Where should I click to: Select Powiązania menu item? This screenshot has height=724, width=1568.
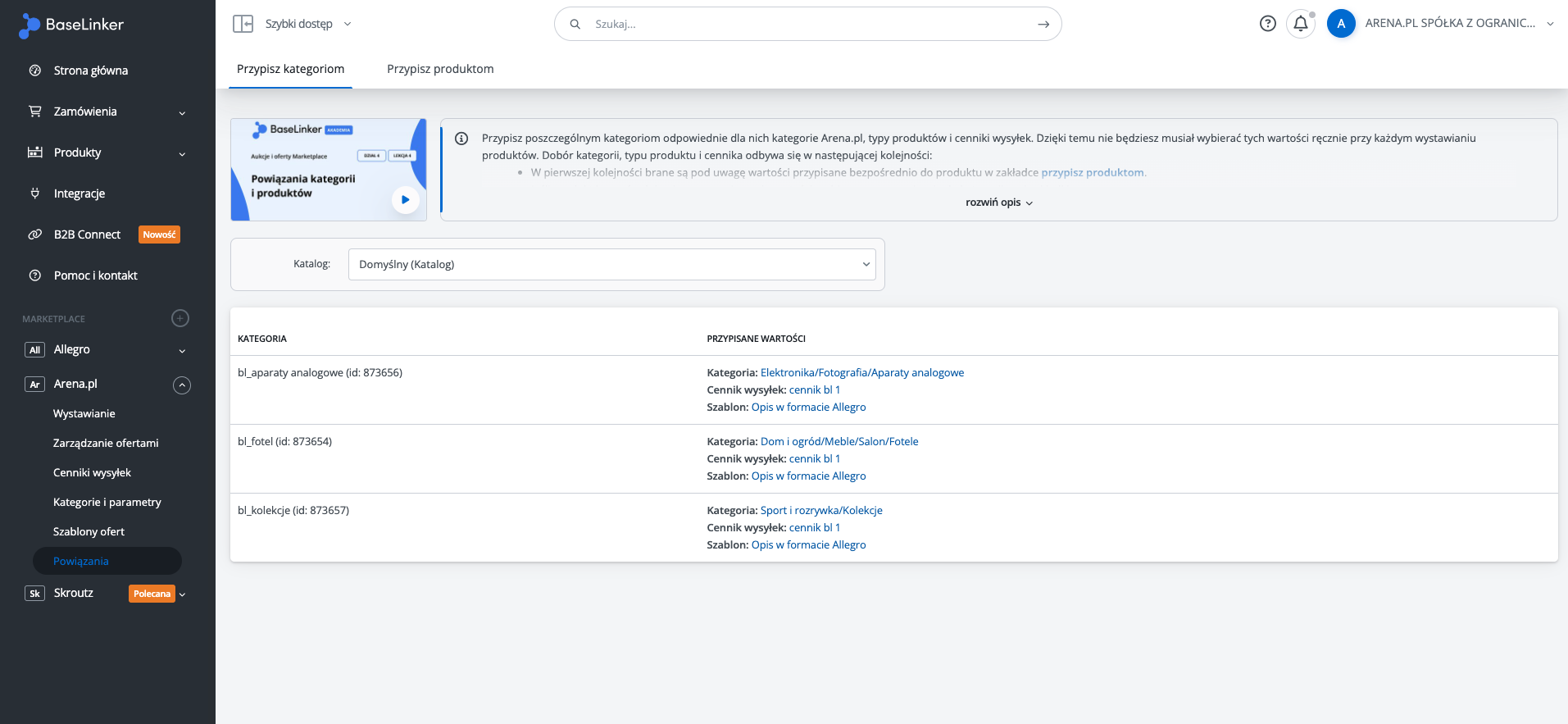point(107,561)
